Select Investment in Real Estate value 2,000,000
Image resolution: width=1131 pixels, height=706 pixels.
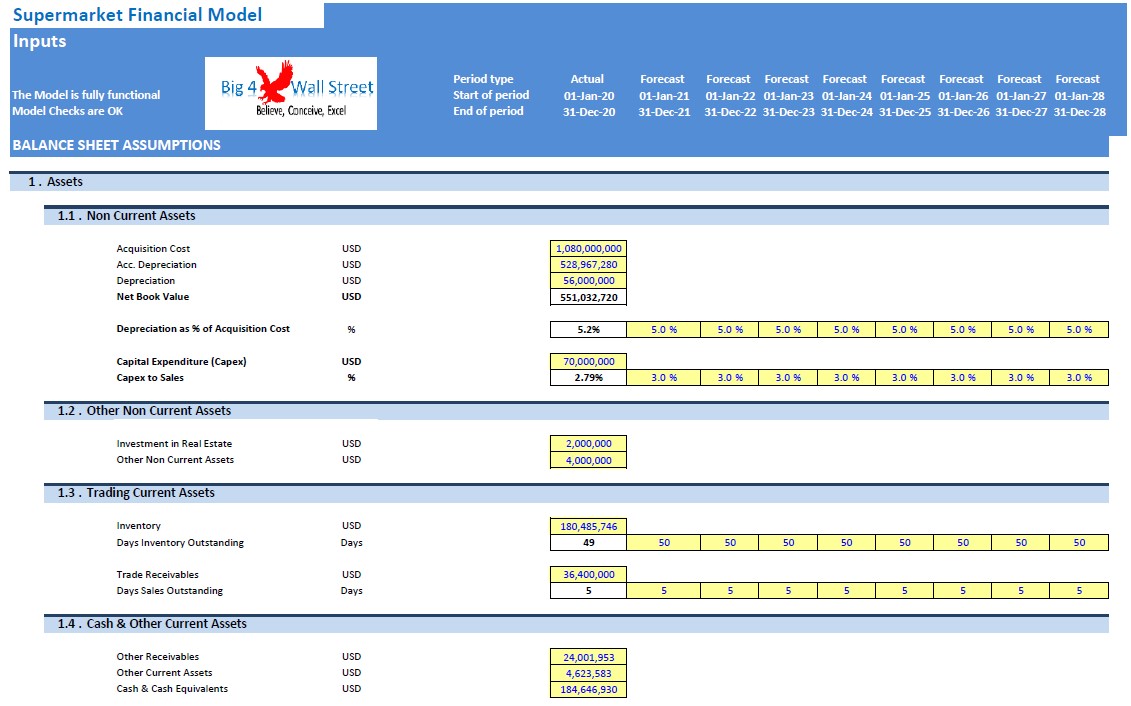click(589, 444)
